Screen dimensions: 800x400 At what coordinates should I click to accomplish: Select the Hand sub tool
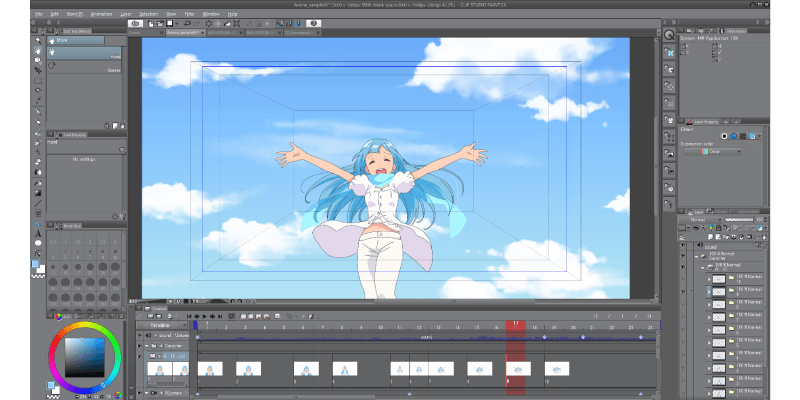point(85,53)
